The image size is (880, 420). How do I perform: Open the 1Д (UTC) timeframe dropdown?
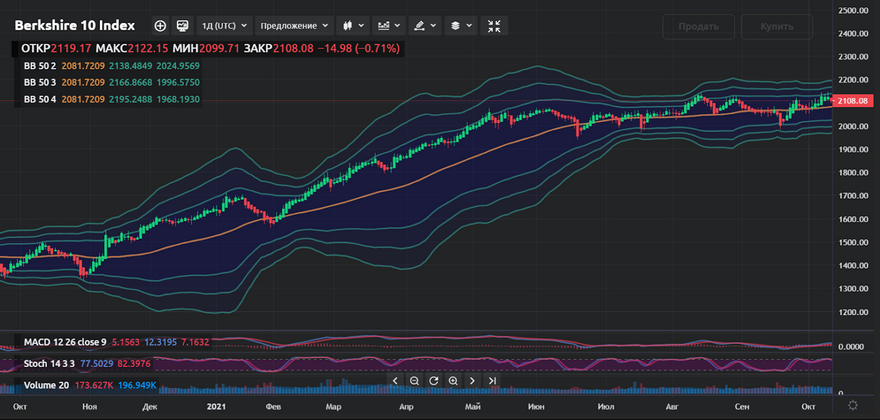tap(222, 25)
